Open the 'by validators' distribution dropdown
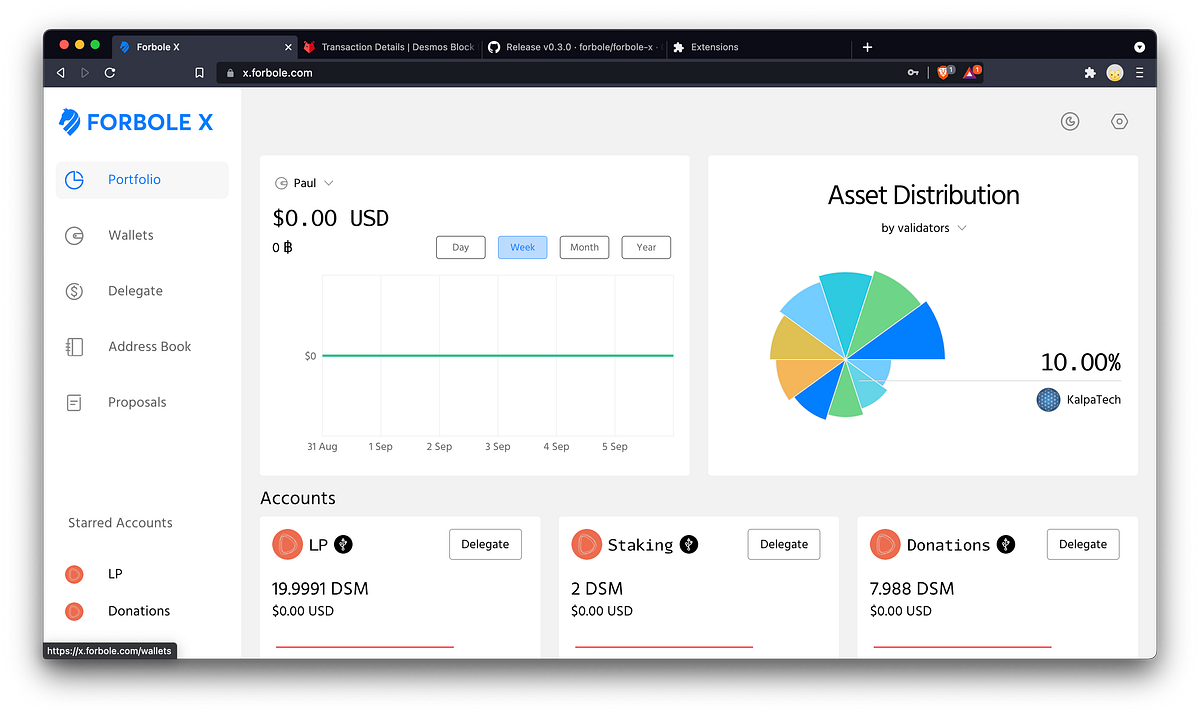Viewport: 1200px width, 716px height. pyautogui.click(x=922, y=227)
